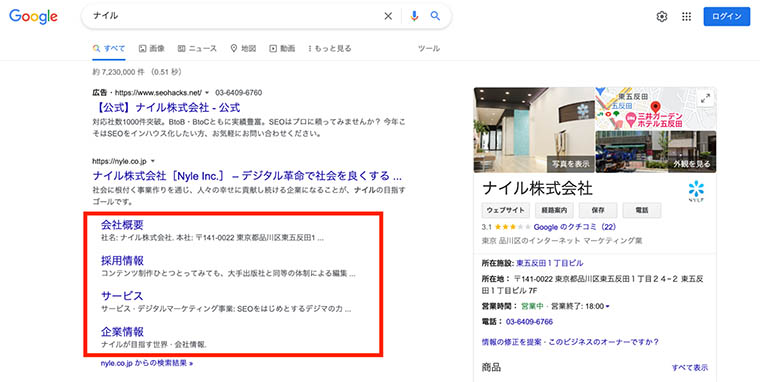Click the 外観を見る street view photo
760x382 pixels.
(x=655, y=152)
